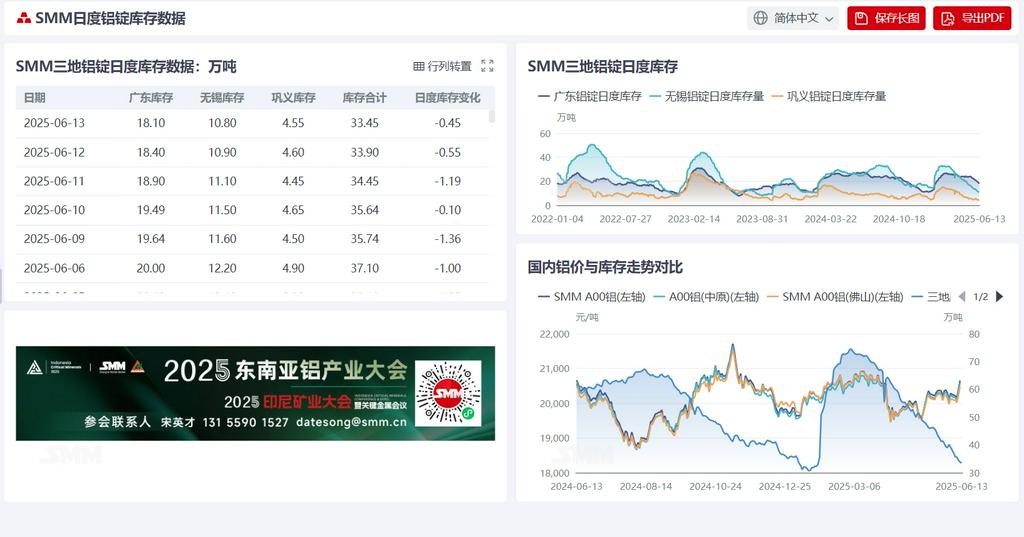Image resolution: width=1024 pixels, height=537 pixels.
Task: Click the 12.20 Wuxi inventory cell
Action: click(222, 268)
